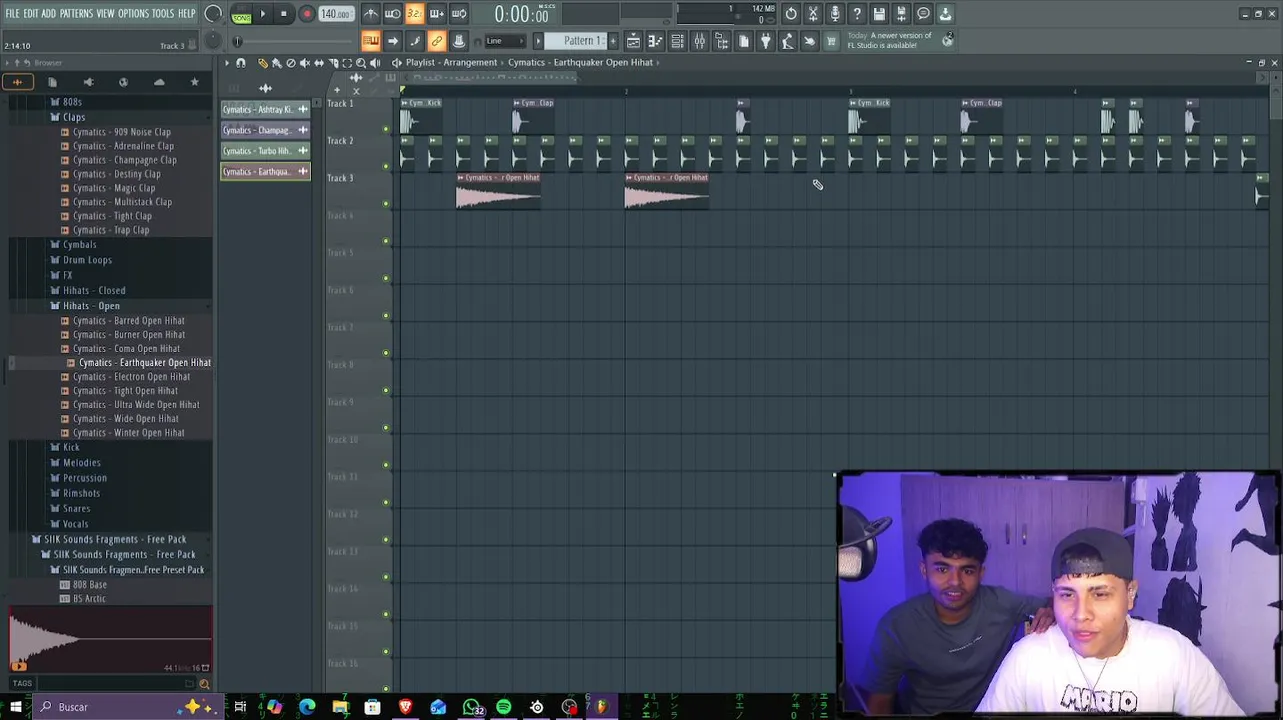Click the shopping cart content library icon

[831, 41]
